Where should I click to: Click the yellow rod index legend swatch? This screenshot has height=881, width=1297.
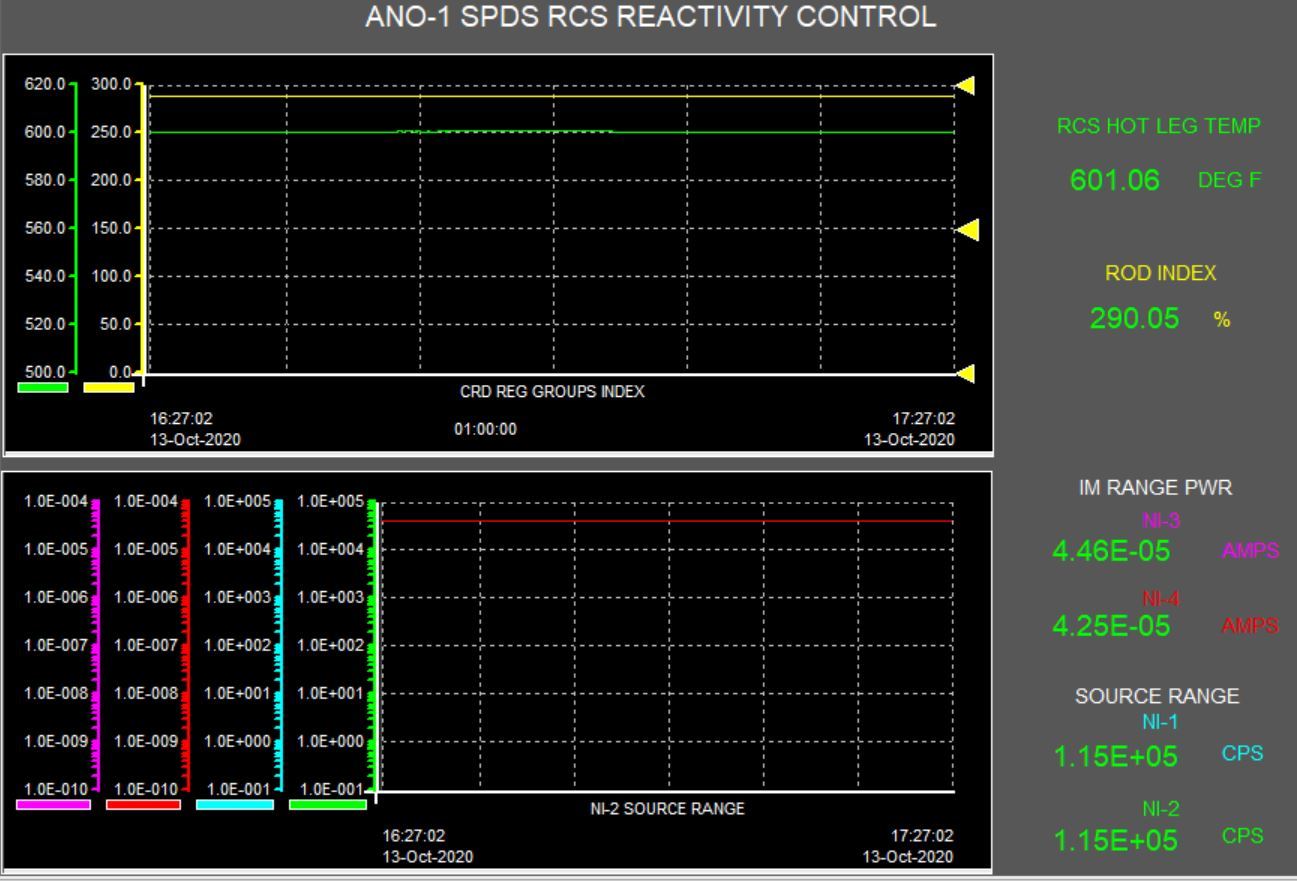(109, 388)
